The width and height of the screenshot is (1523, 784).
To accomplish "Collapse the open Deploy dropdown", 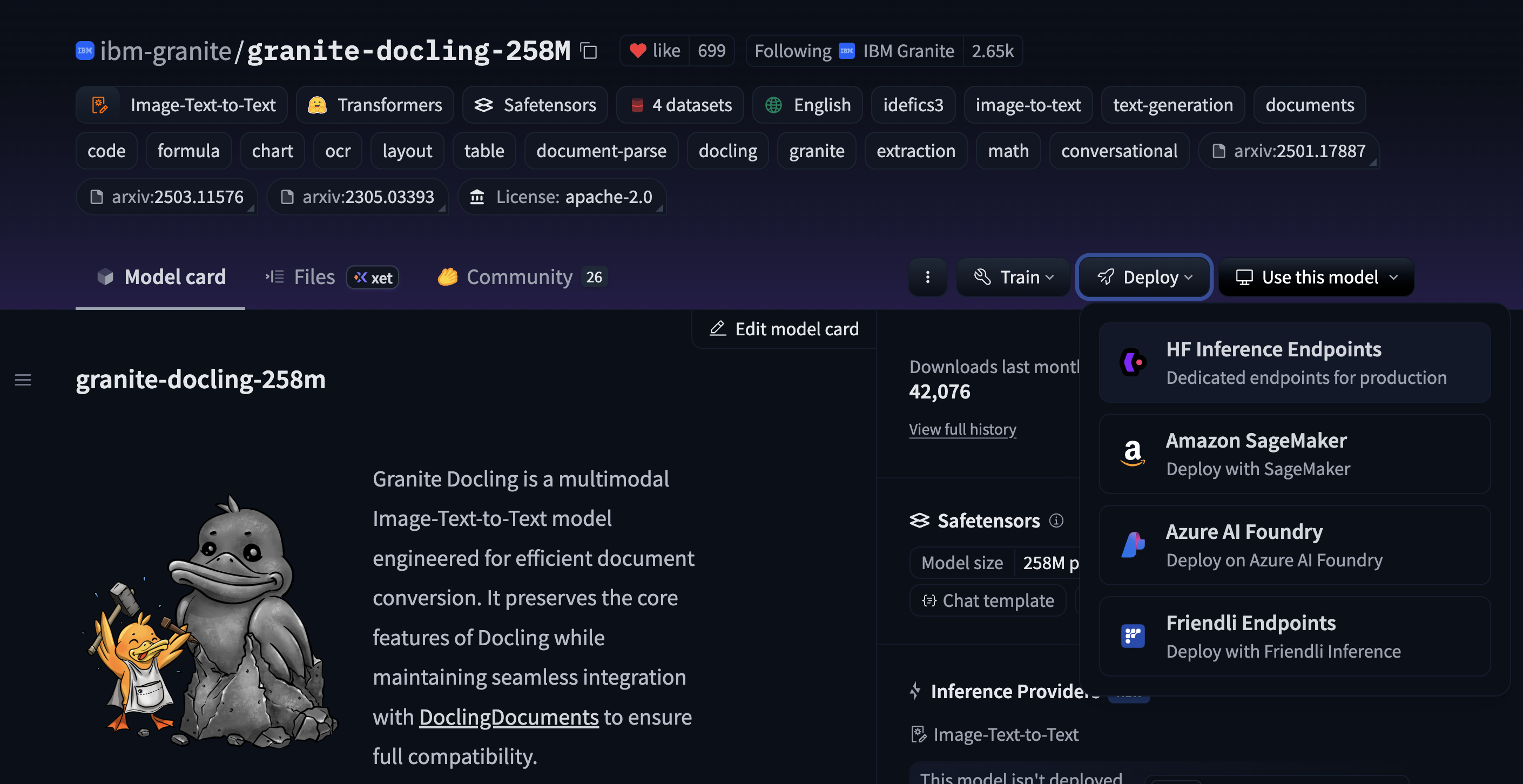I will click(1143, 276).
